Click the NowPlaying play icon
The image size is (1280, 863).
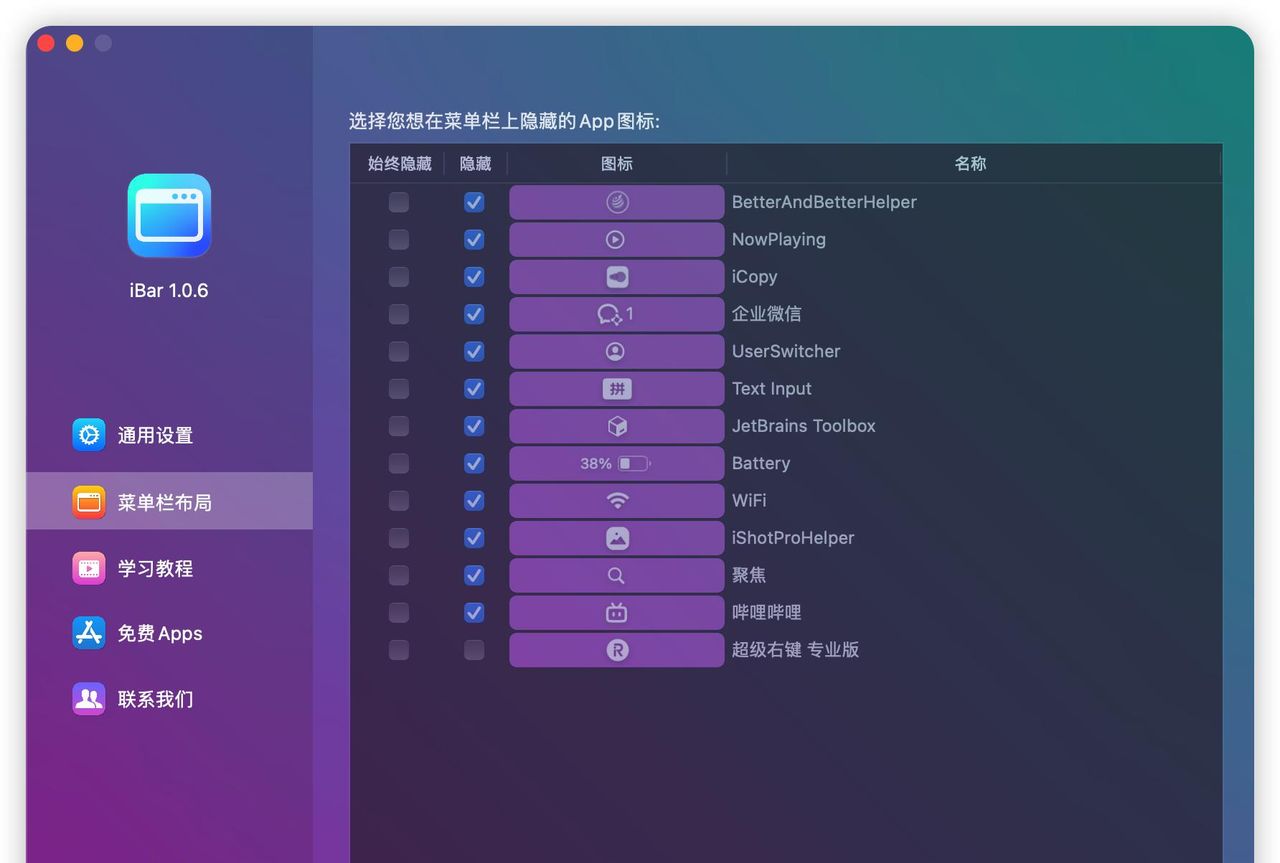(x=616, y=240)
